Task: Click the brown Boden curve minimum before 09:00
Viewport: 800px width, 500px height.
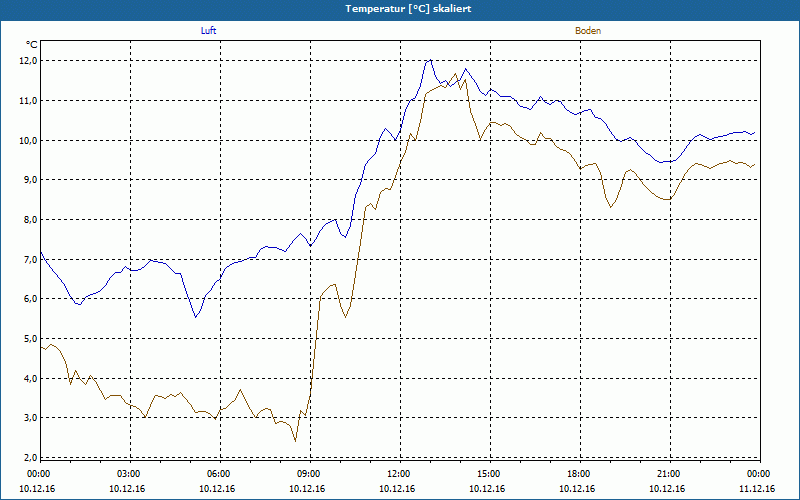Action: (295, 441)
